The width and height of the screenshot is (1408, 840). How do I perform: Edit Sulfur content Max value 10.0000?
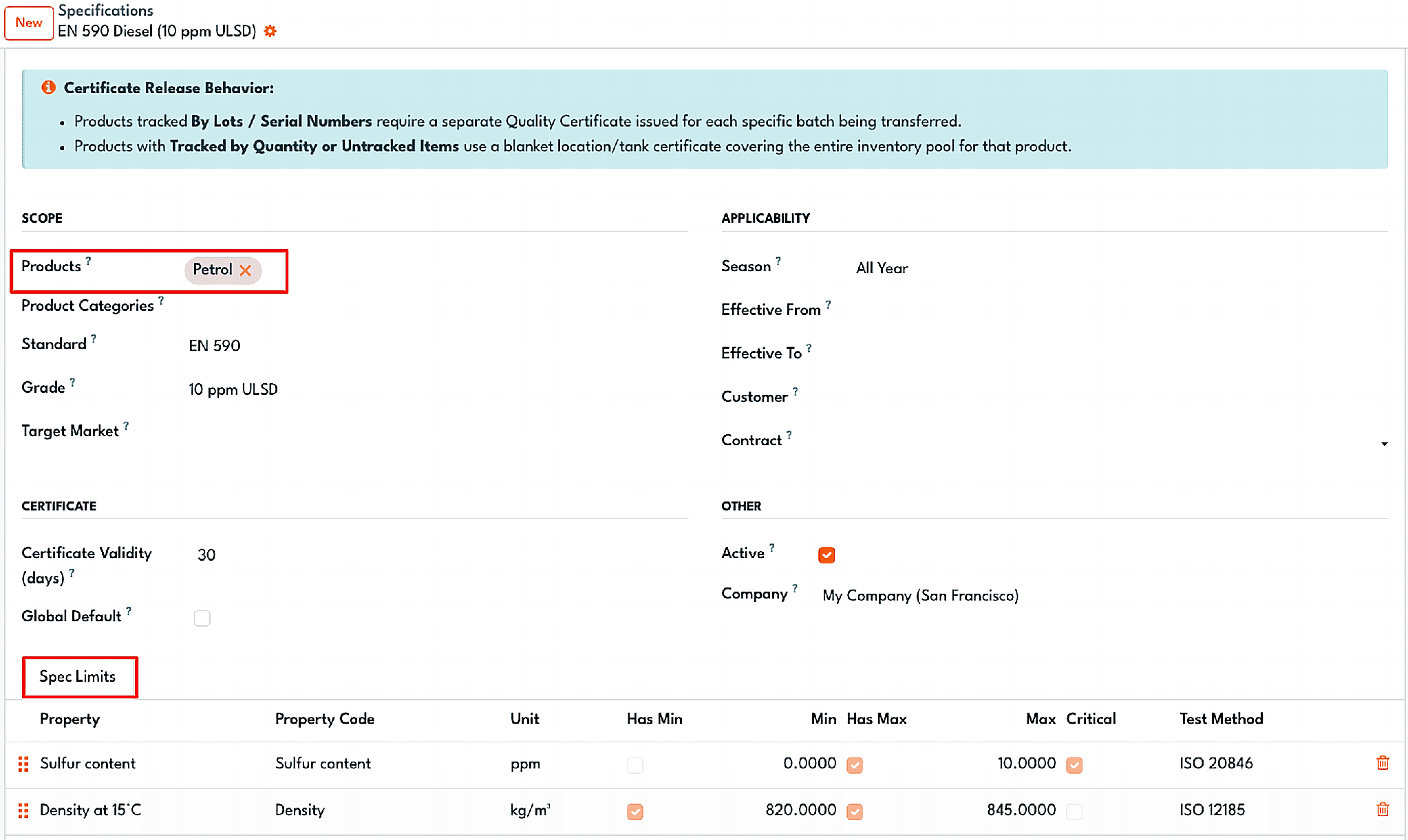tap(1026, 763)
